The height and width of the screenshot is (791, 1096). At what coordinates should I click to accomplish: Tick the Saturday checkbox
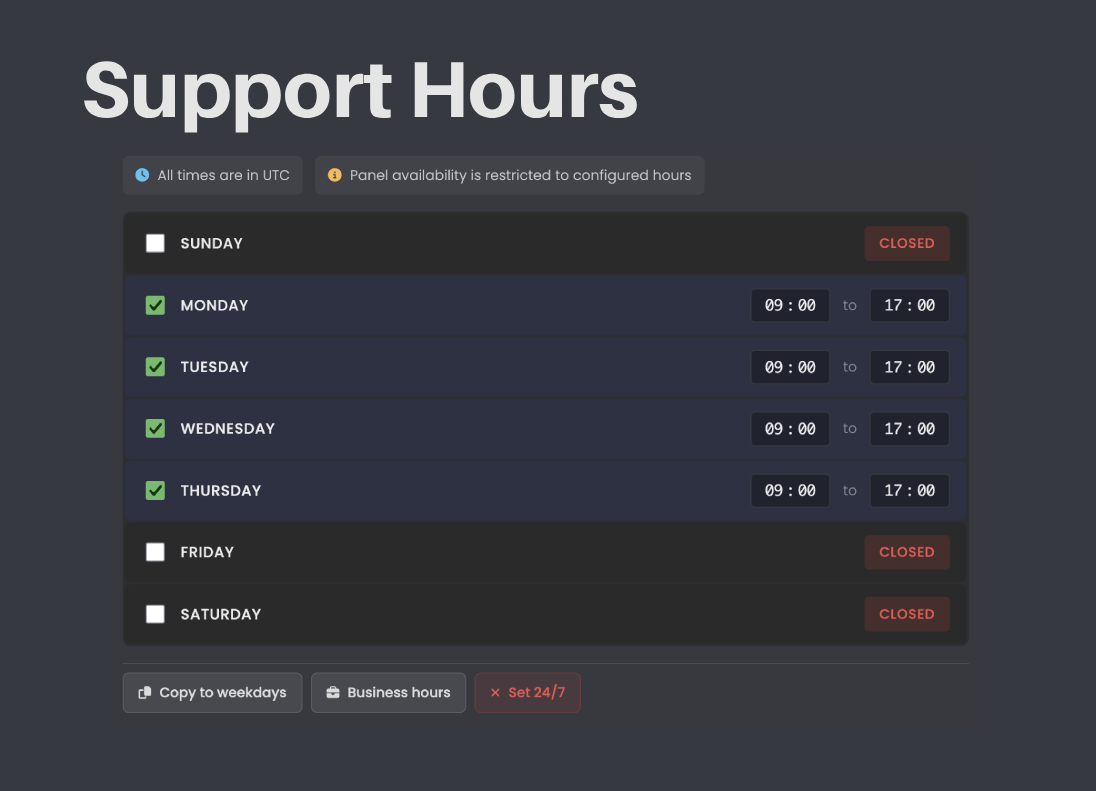tap(155, 614)
